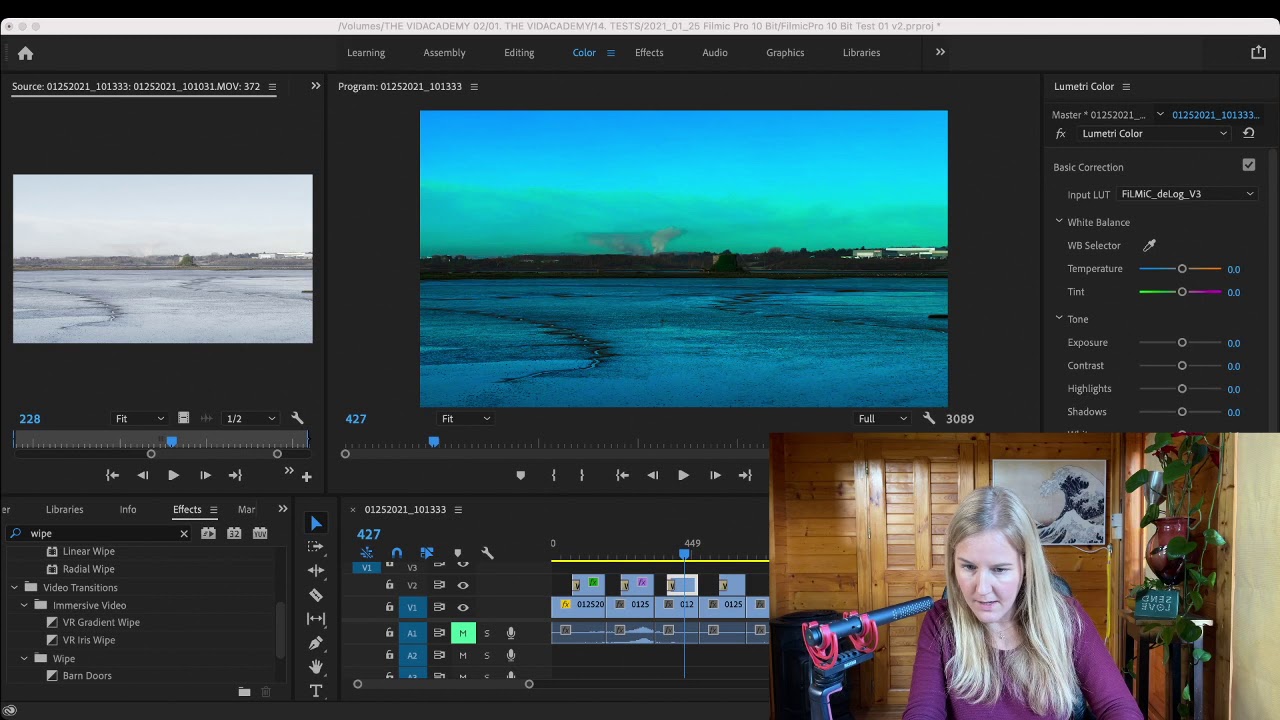The width and height of the screenshot is (1280, 720).
Task: Select the Pen tool
Action: (x=316, y=643)
